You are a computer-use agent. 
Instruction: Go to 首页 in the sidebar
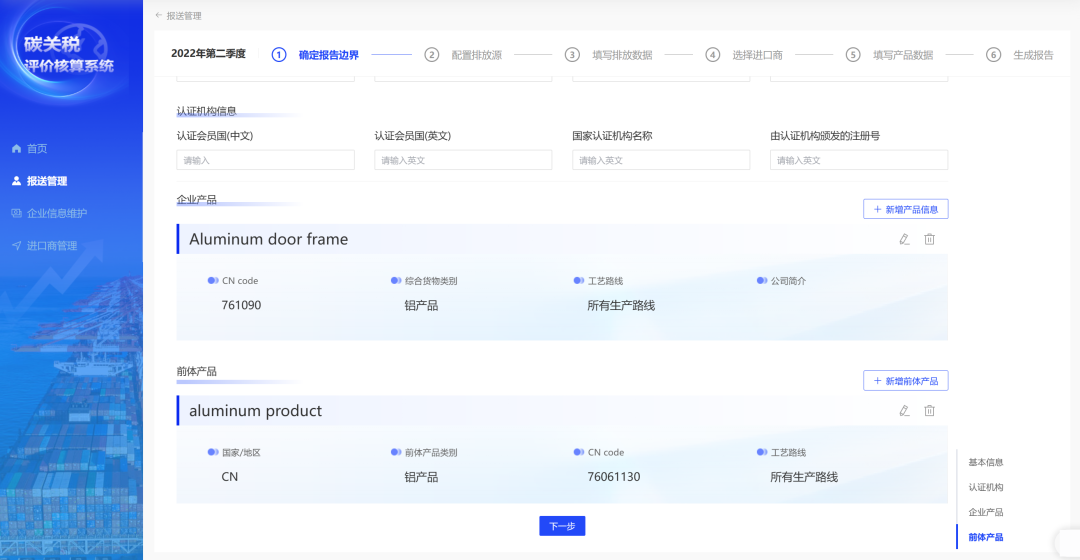(x=37, y=148)
